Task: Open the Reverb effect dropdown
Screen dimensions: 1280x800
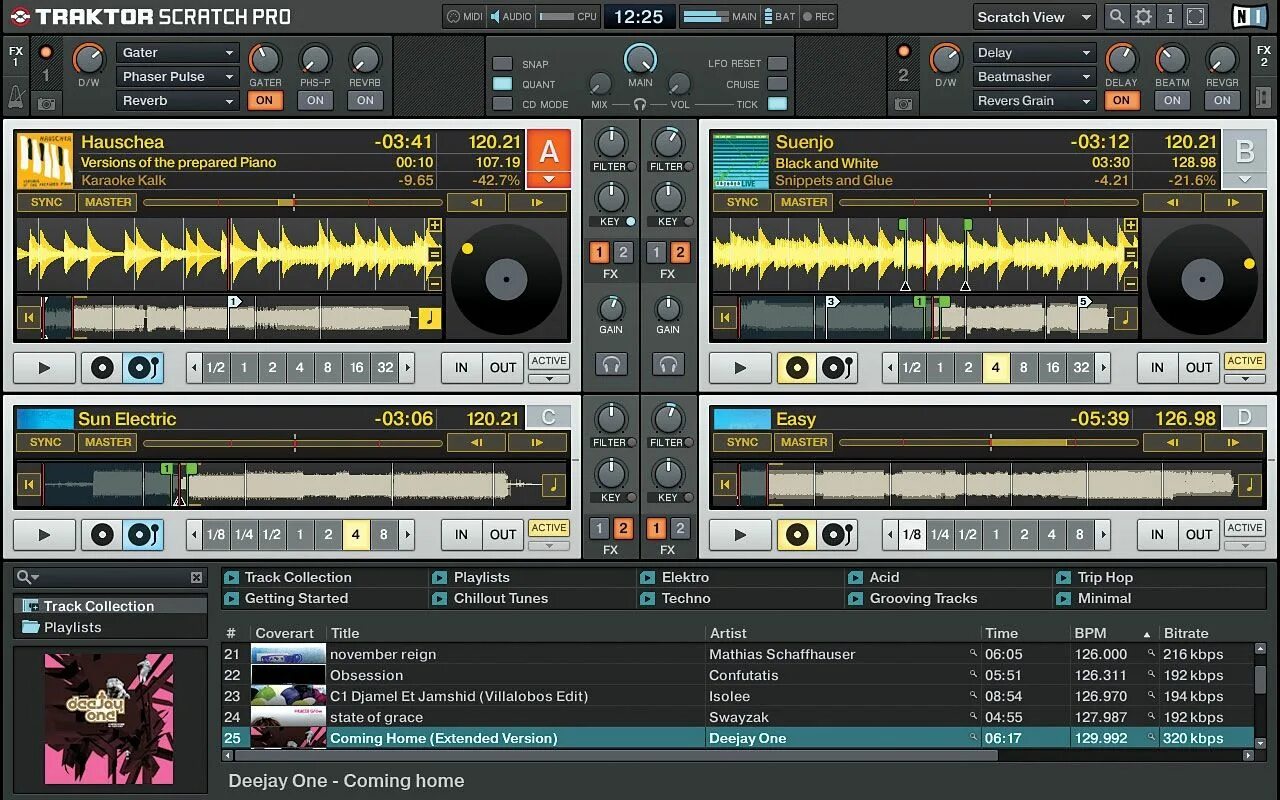Action: pyautogui.click(x=177, y=101)
